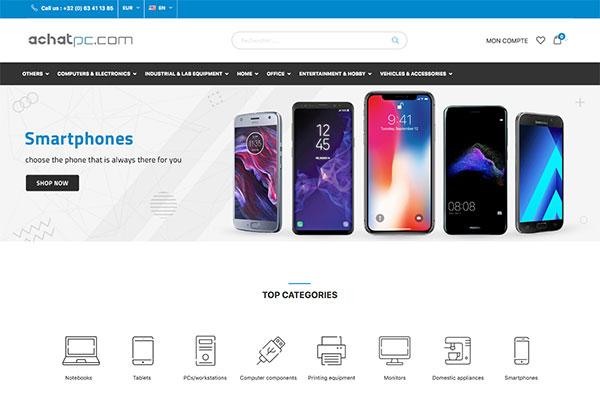Open the Computers & Electronics menu
Screen dimensions: 600x400
[97, 73]
